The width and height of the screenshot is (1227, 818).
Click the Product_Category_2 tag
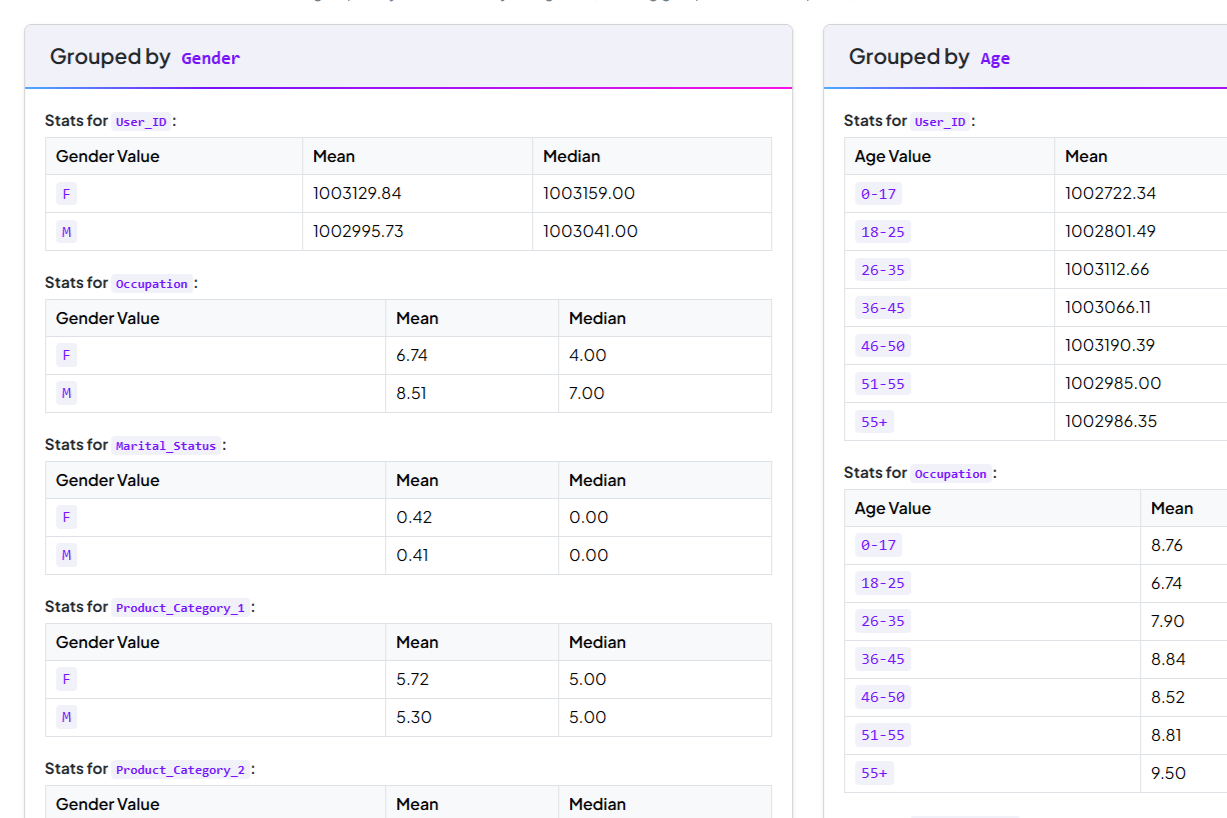tap(180, 769)
